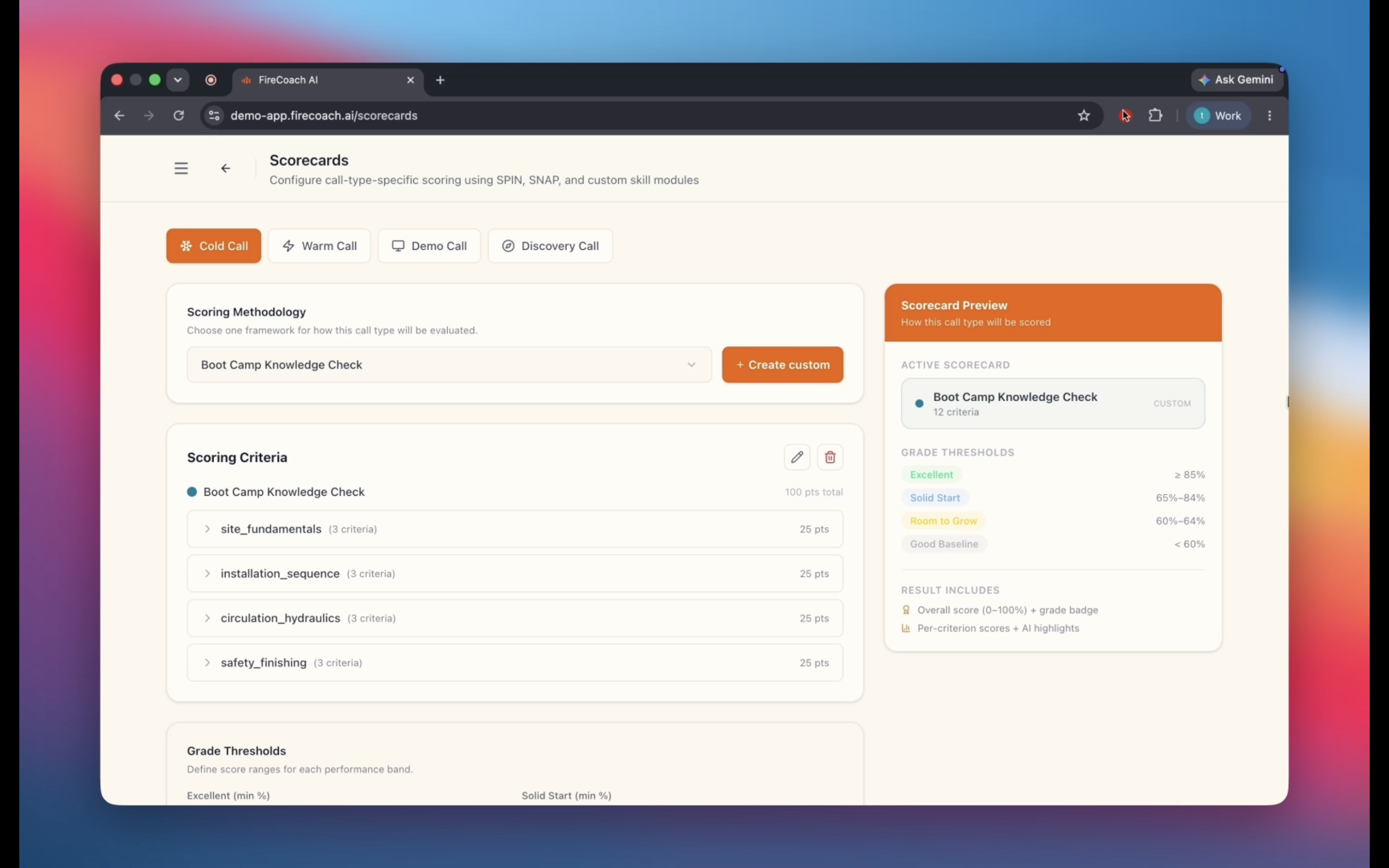Click the '100 pts total' text
Image resolution: width=1389 pixels, height=868 pixels.
[814, 492]
